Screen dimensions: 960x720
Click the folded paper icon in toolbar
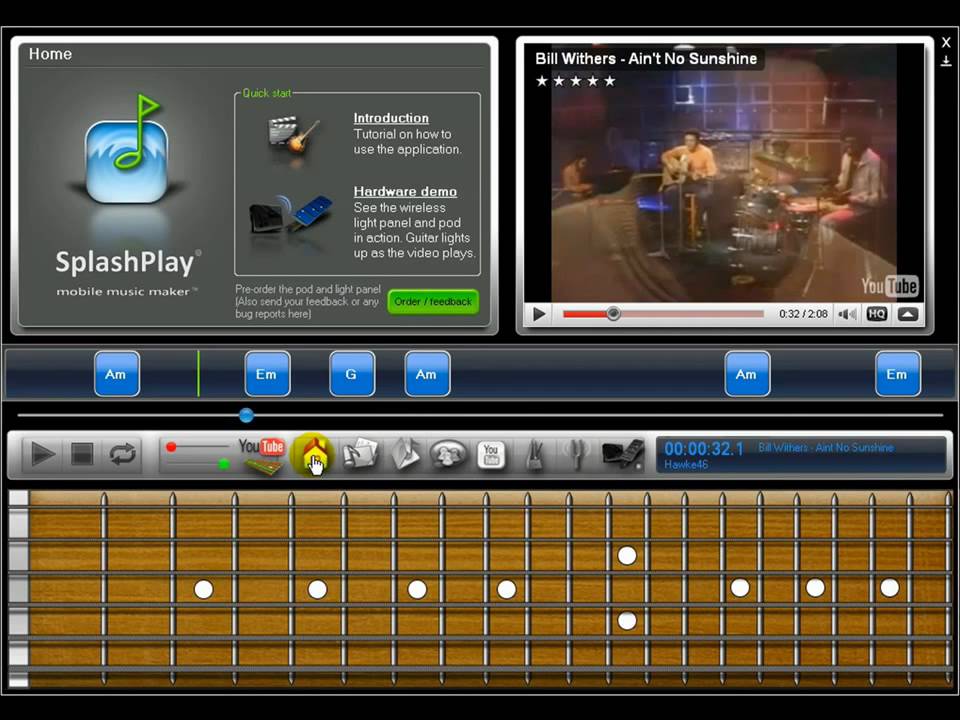(x=405, y=454)
